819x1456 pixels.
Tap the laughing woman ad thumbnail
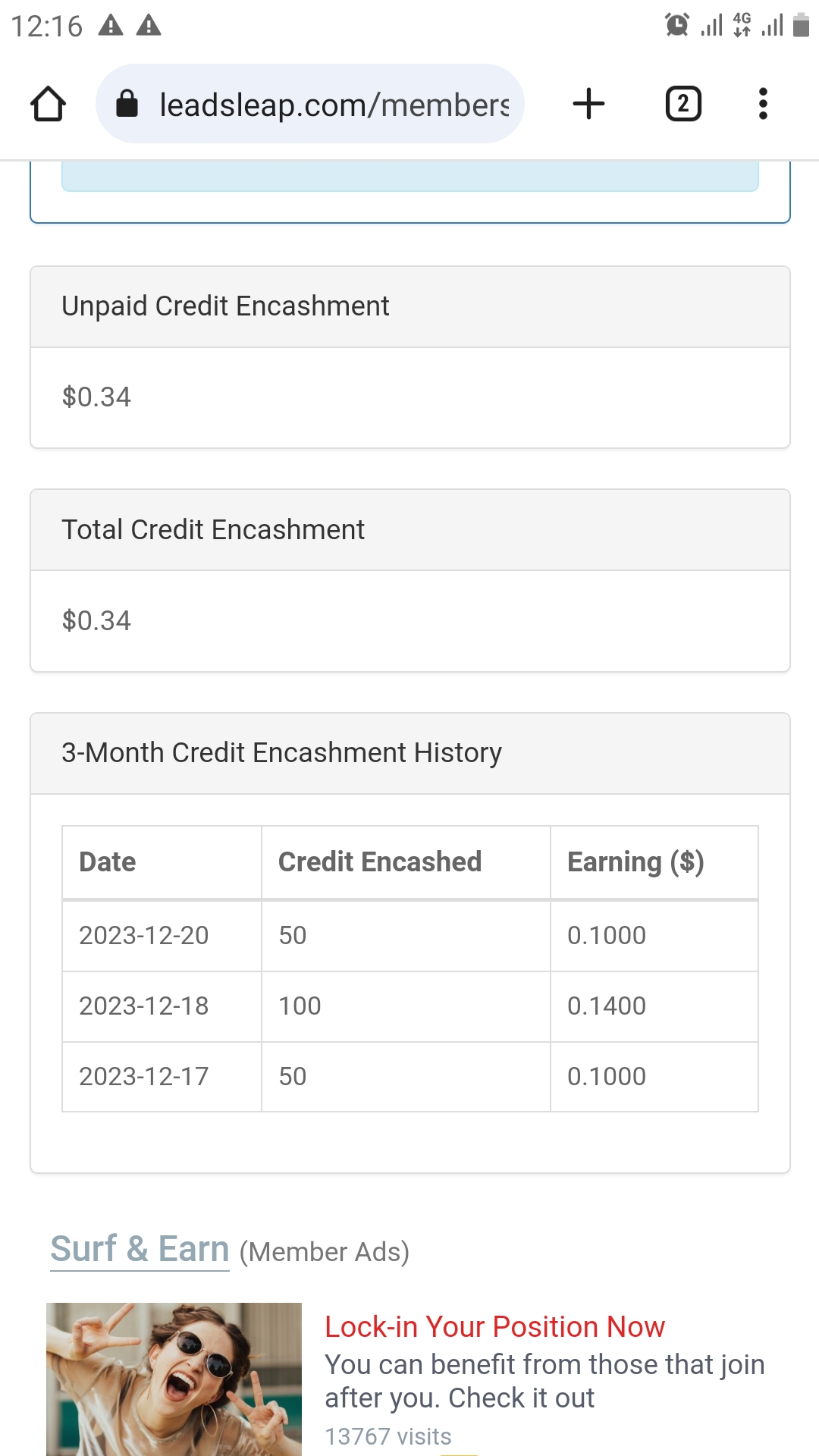coord(174,1379)
